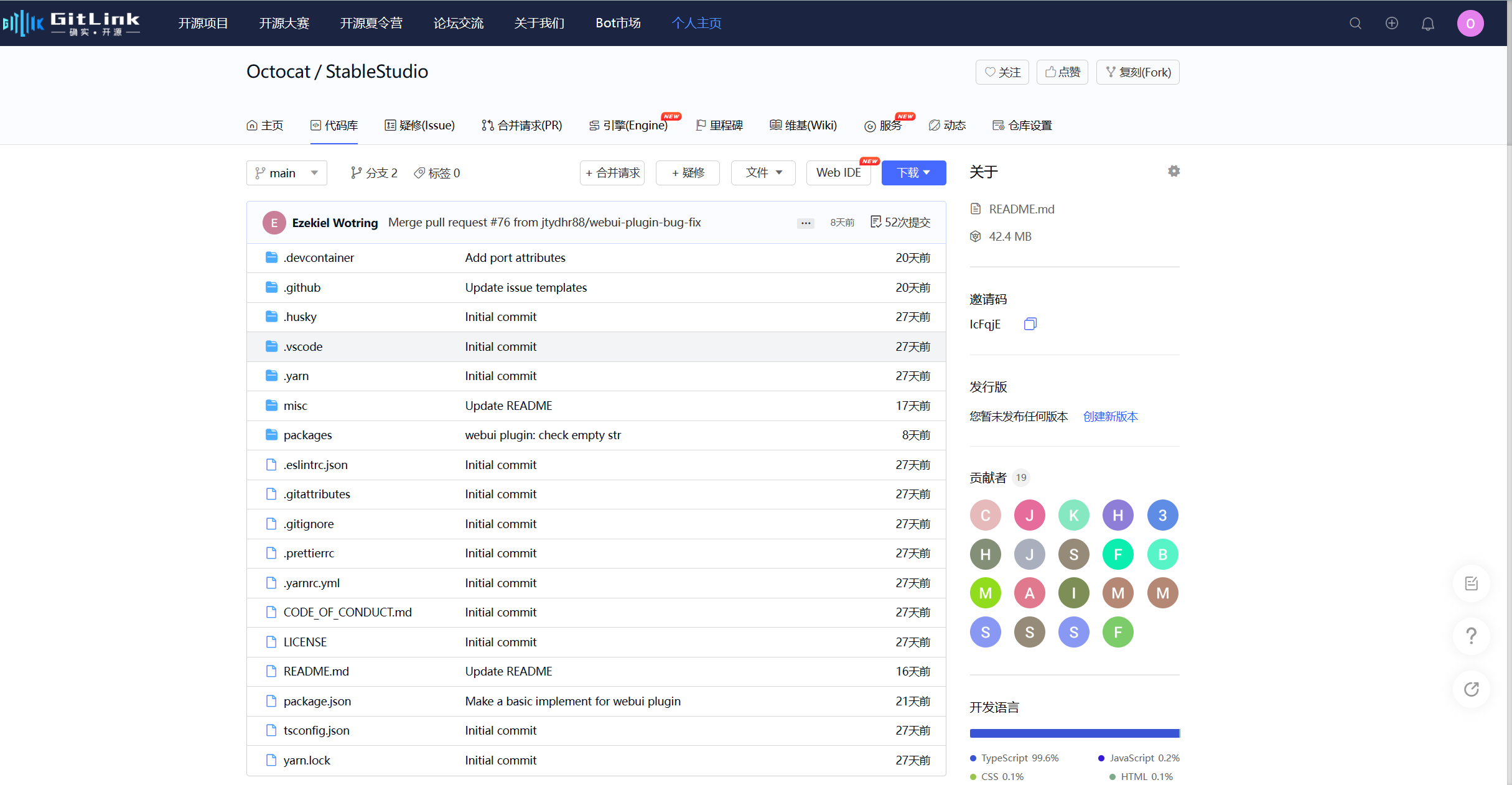Follow the repository with 关注
The width and height of the screenshot is (1512, 785).
click(1002, 72)
